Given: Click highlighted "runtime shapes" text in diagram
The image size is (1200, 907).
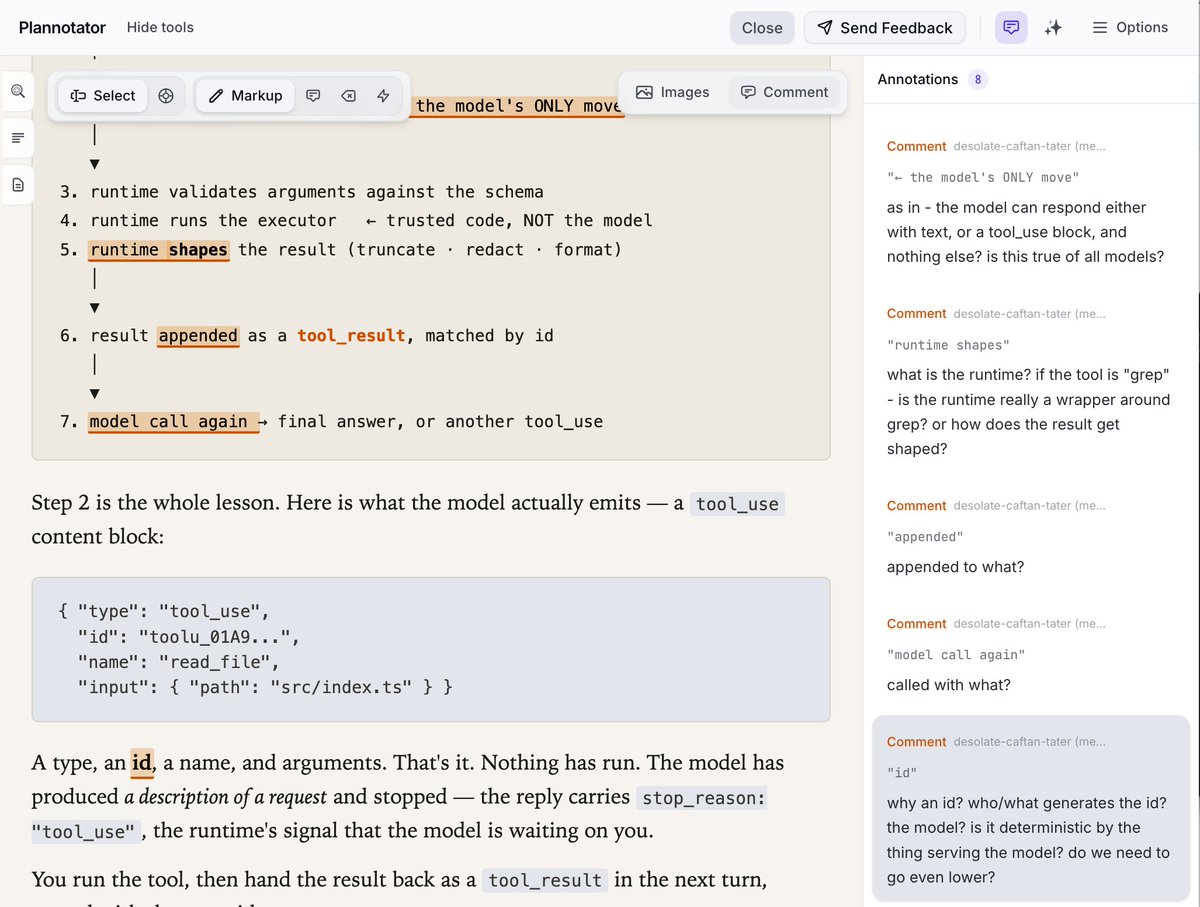Looking at the screenshot, I should click(x=159, y=249).
